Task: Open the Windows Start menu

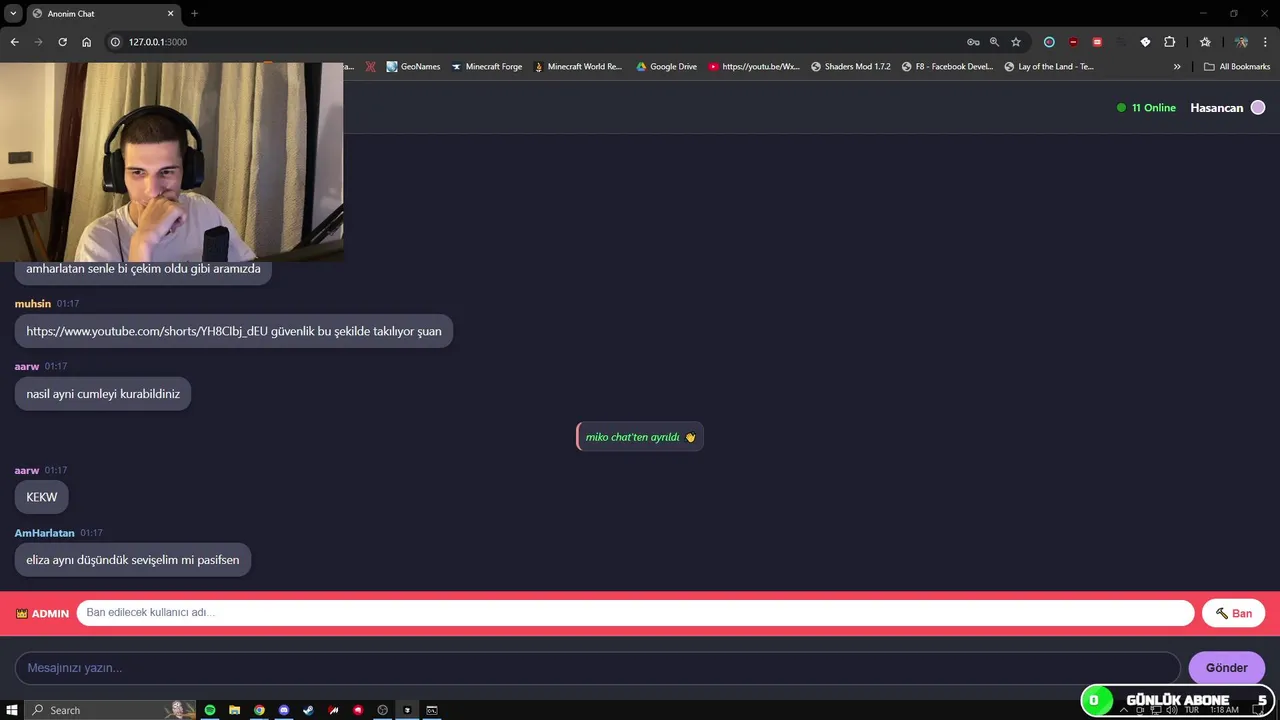Action: (12, 710)
